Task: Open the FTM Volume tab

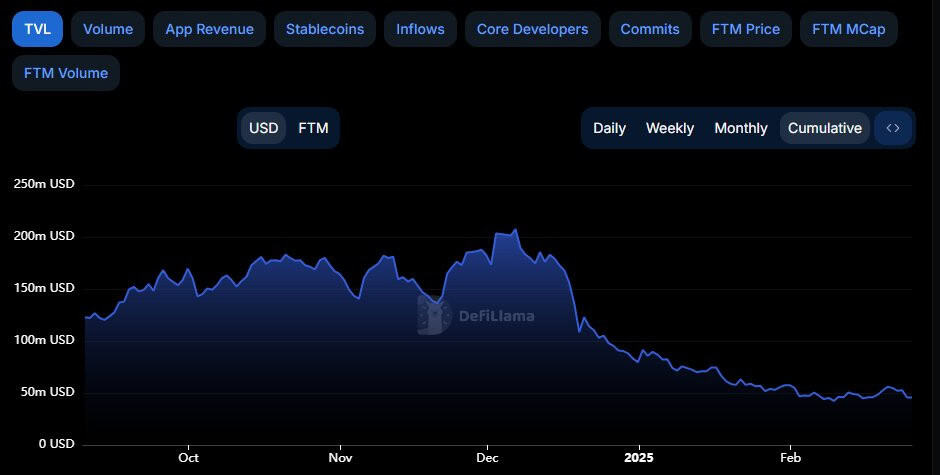Action: coord(66,73)
